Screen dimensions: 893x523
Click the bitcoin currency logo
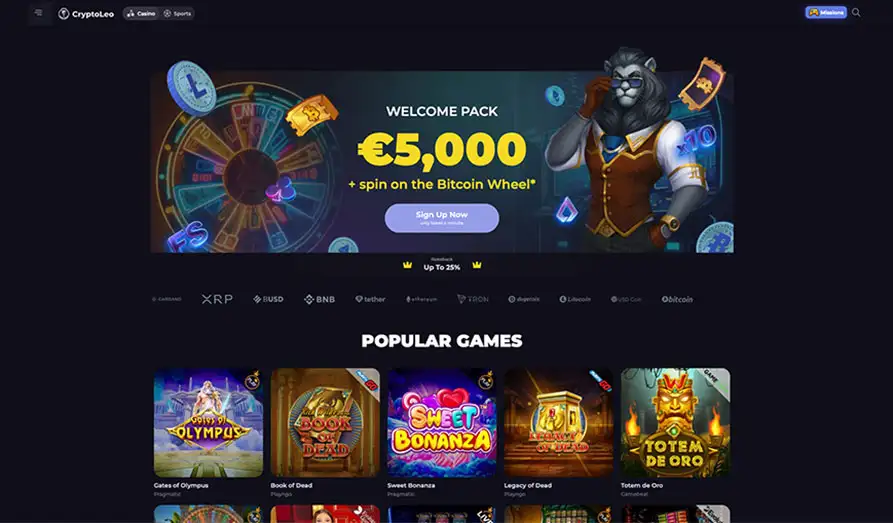pos(677,299)
